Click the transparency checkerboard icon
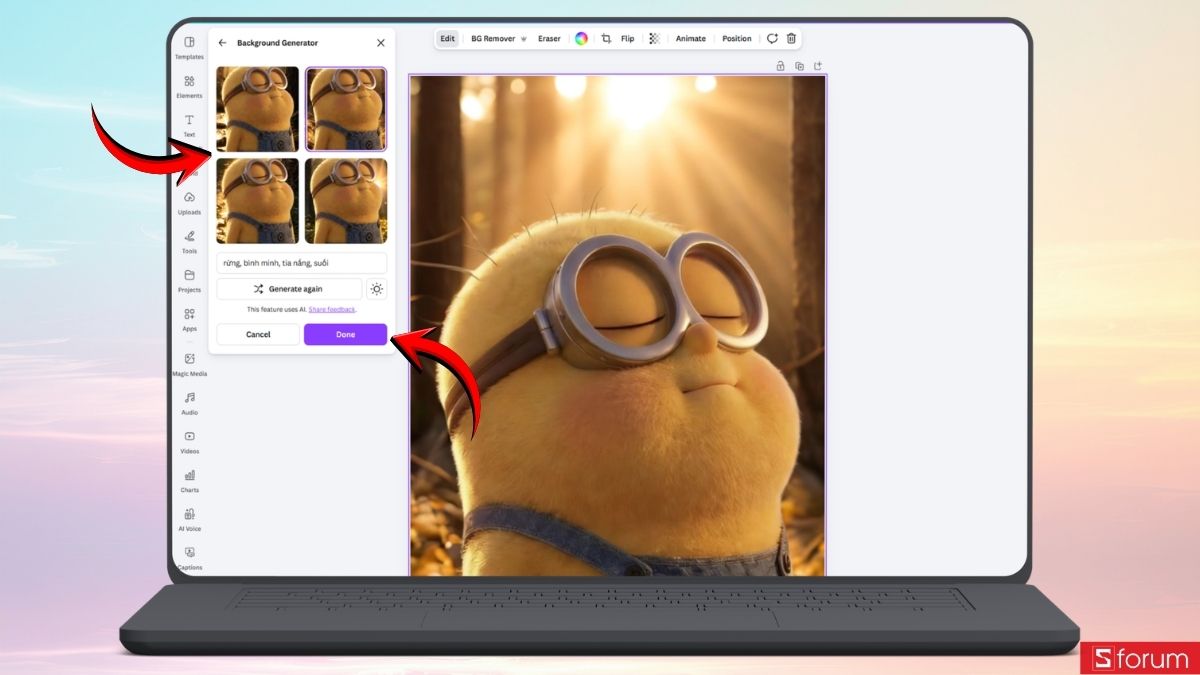Viewport: 1200px width, 675px height. [654, 38]
